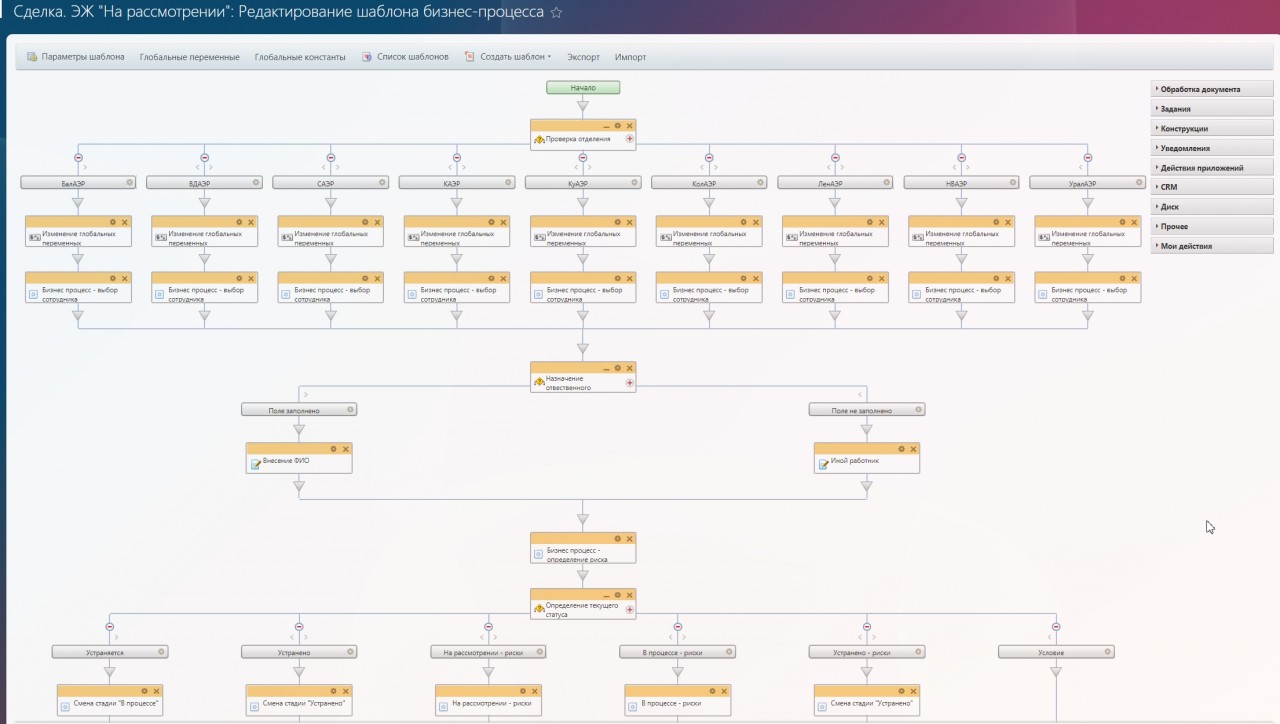Add branch to 'Определение текущего статуса' block
The height and width of the screenshot is (724, 1280).
[630, 609]
